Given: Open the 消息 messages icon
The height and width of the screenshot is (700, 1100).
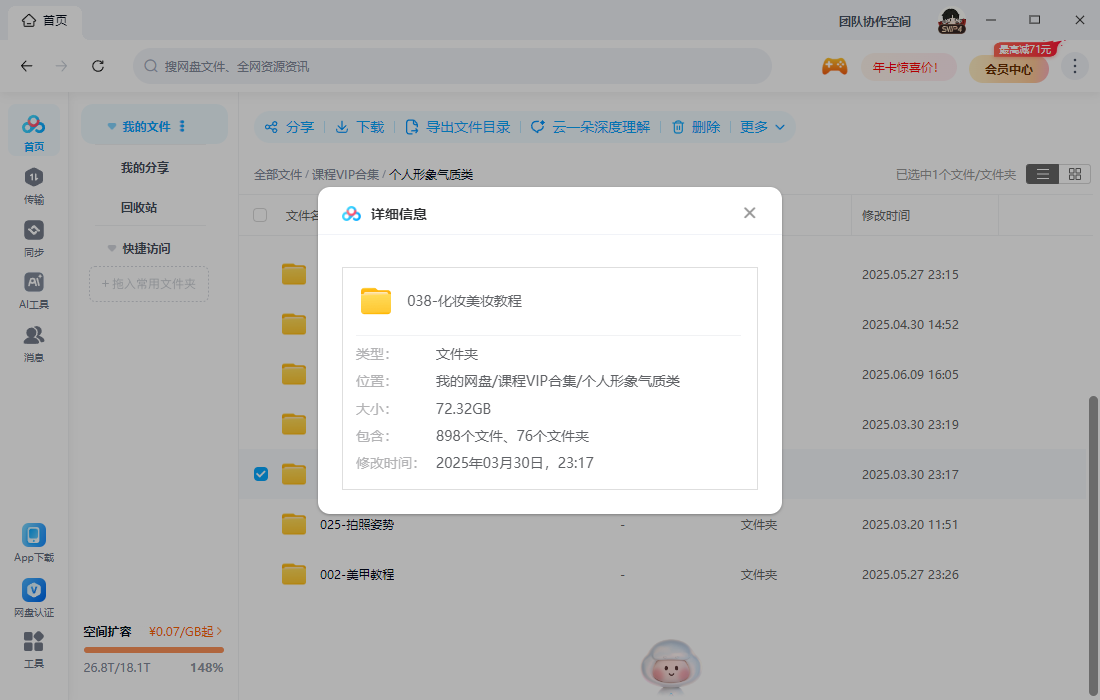Looking at the screenshot, I should point(34,342).
